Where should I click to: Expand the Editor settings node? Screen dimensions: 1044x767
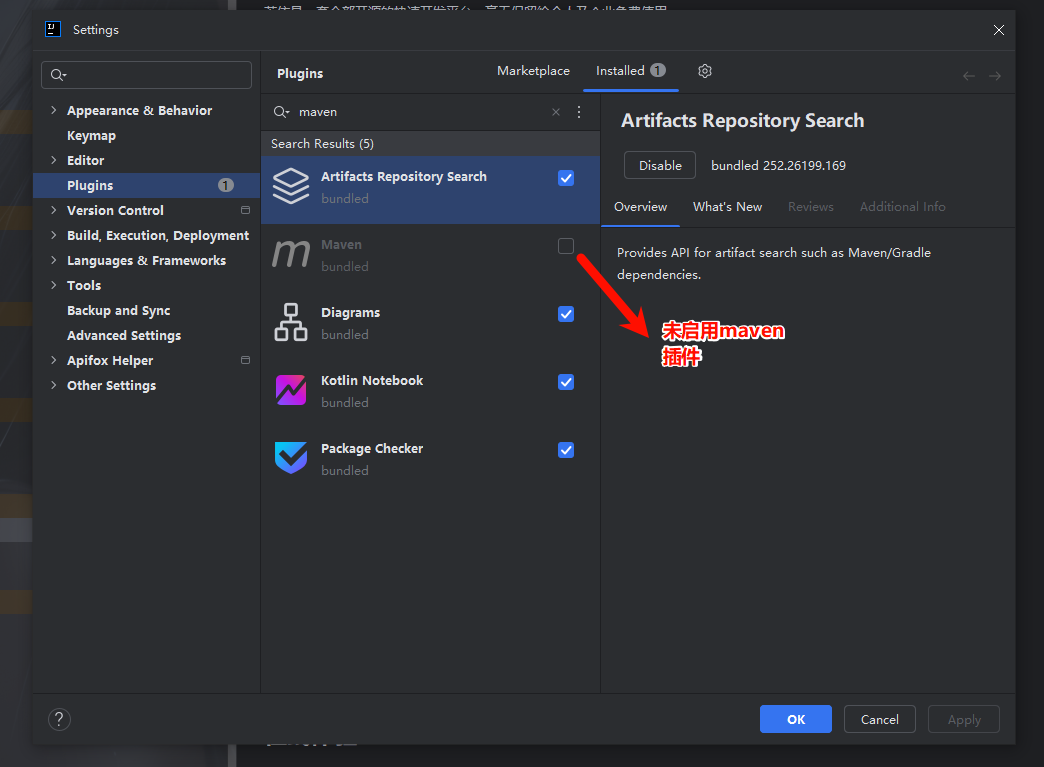53,160
